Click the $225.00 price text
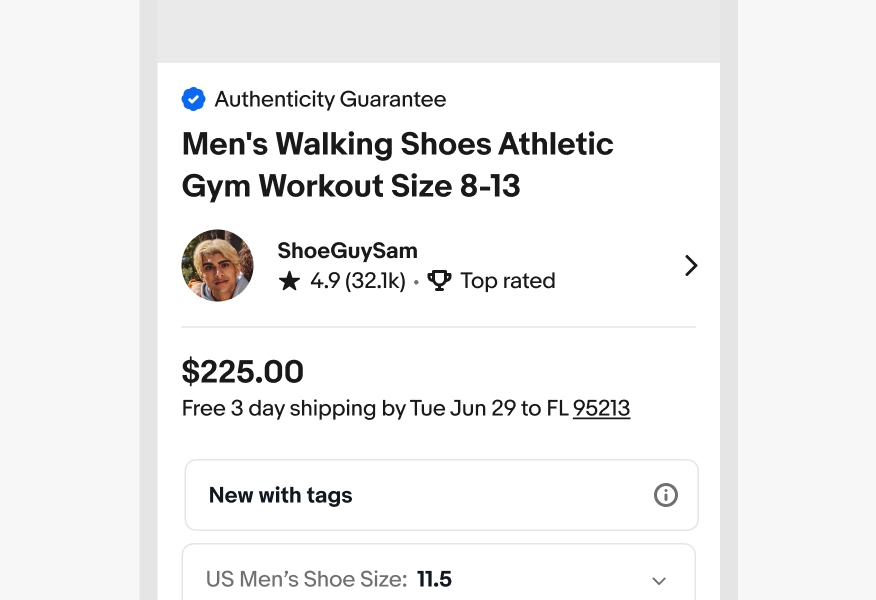The image size is (876, 600). tap(242, 371)
